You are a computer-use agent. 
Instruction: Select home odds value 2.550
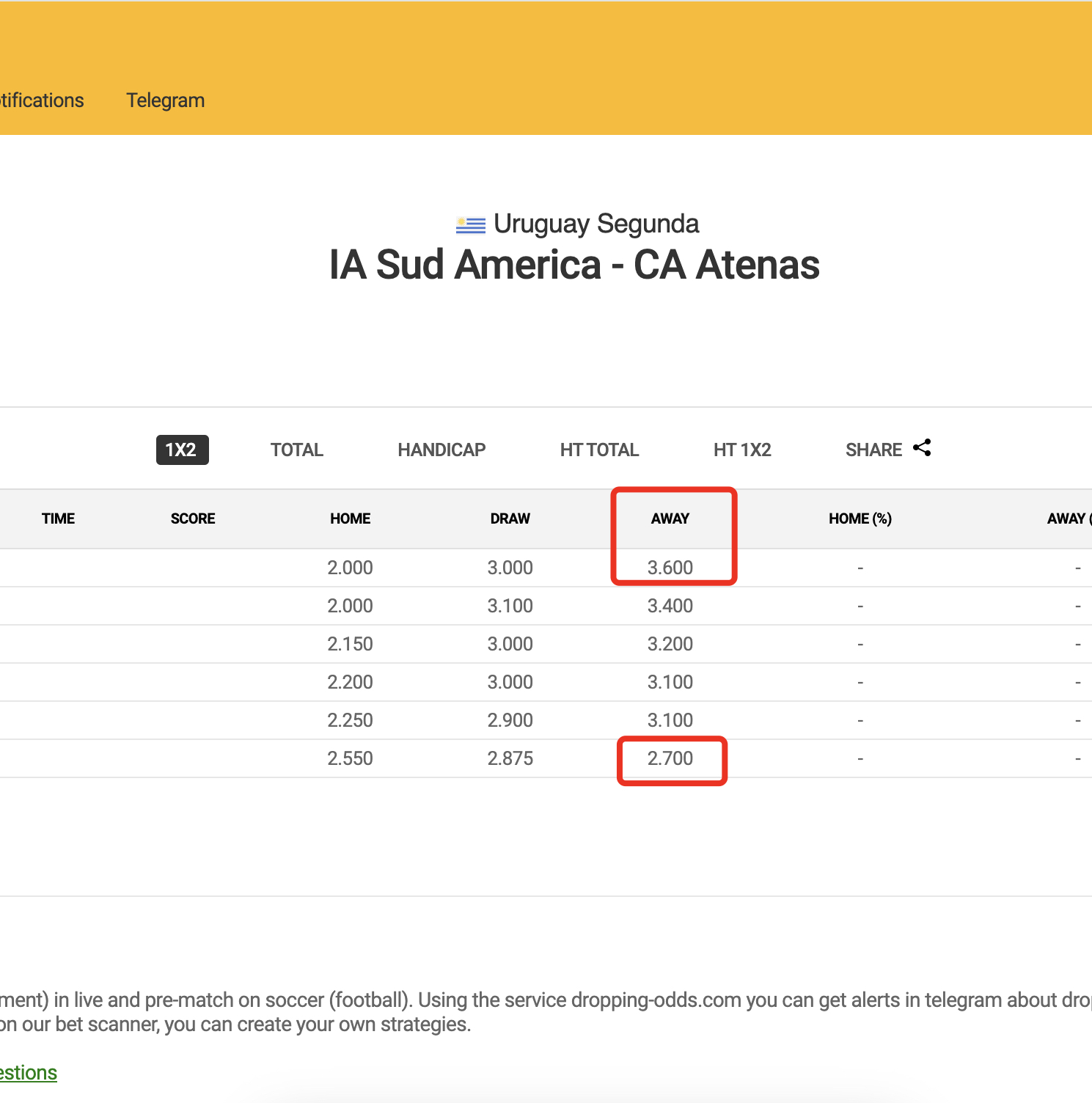351,758
